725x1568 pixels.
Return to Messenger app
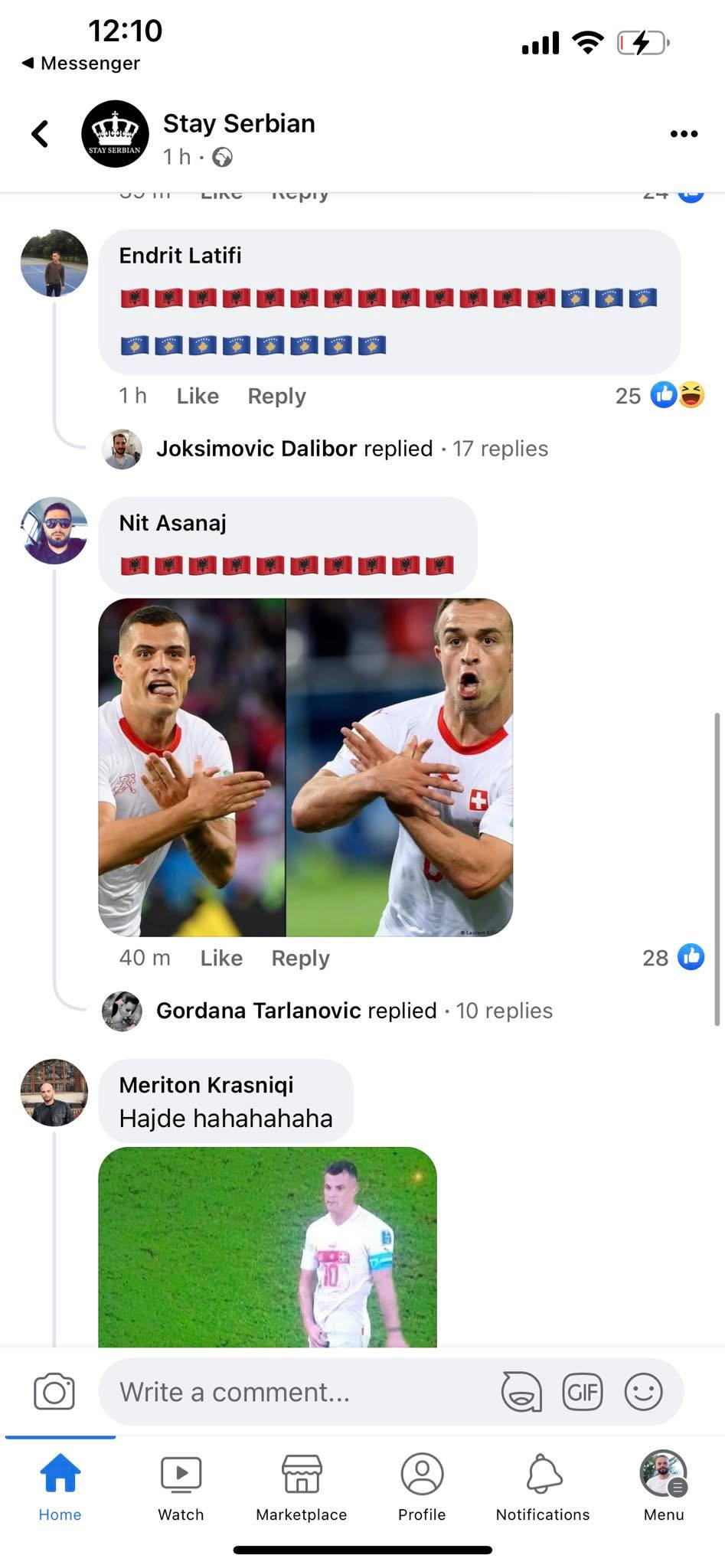(81, 63)
